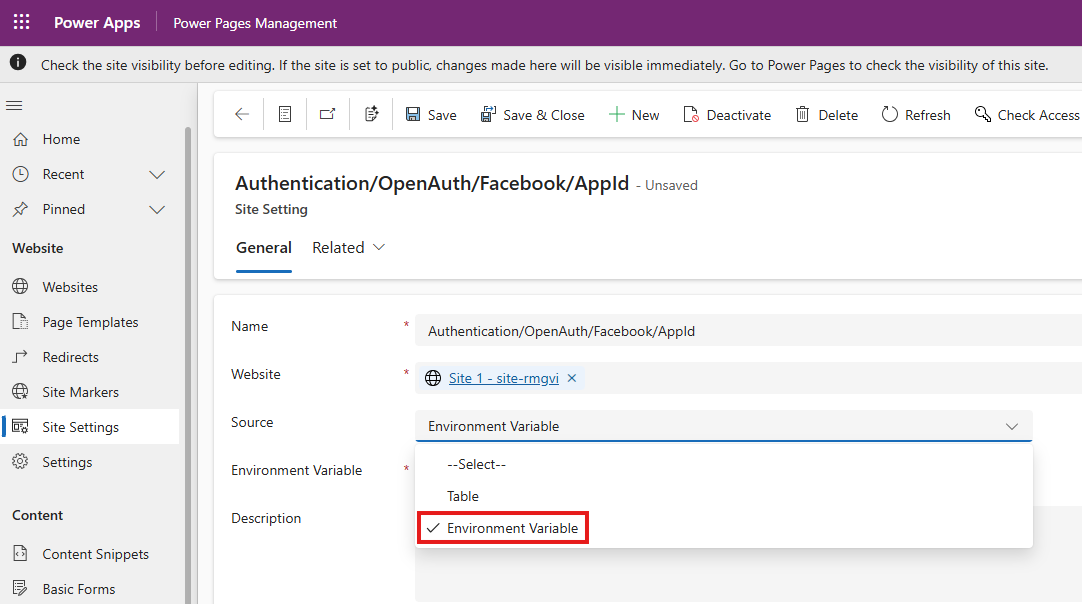Screen dimensions: 1082x604
Task: Click the Deactivate button label
Action: 738,115
